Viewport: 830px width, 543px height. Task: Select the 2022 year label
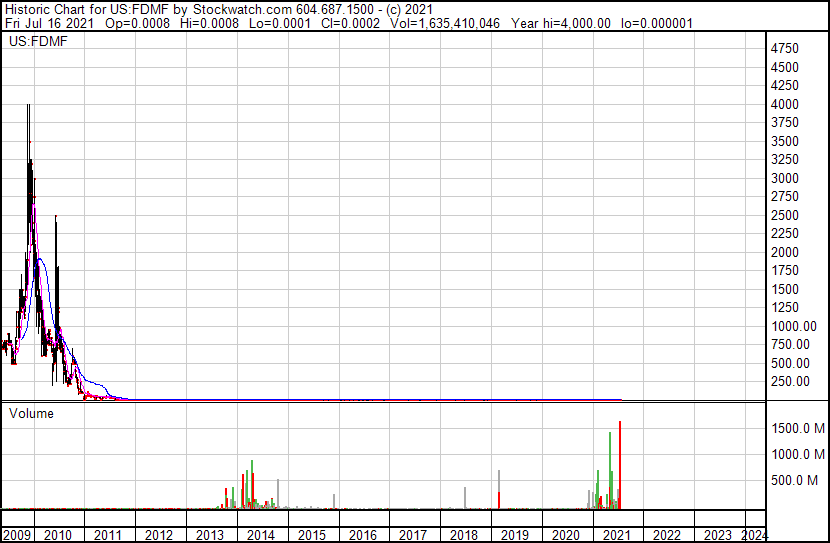667,535
